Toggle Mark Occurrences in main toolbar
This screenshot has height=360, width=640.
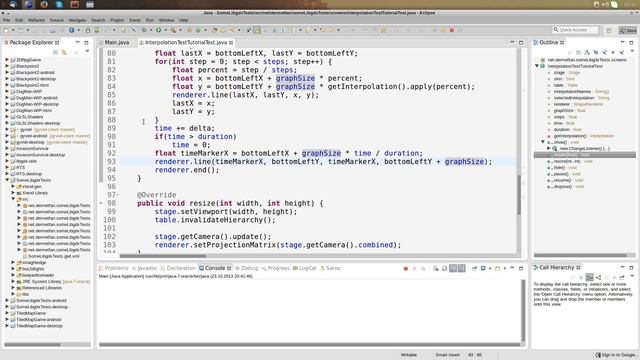[x=257, y=30]
